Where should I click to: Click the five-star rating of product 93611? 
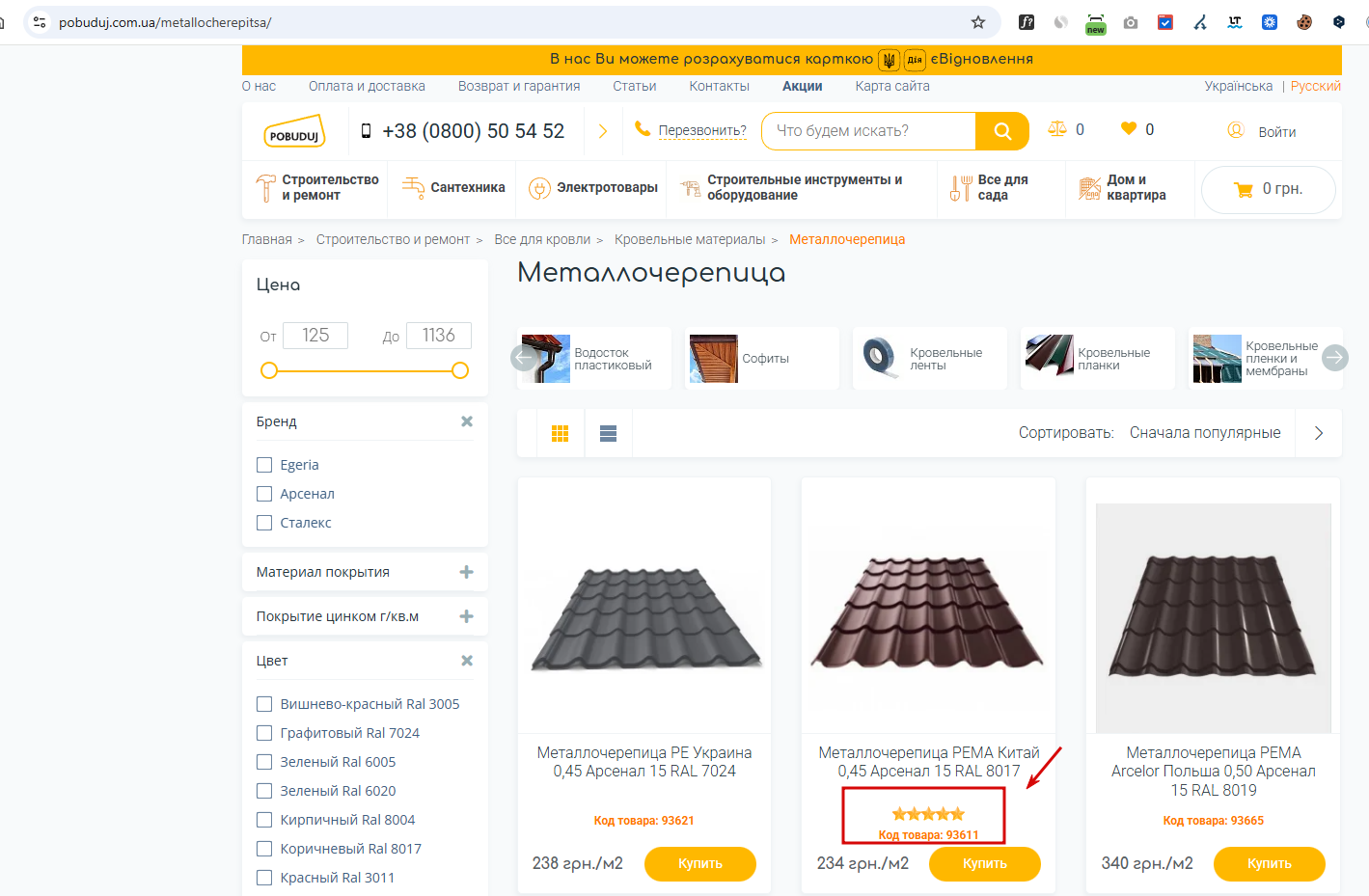(928, 814)
